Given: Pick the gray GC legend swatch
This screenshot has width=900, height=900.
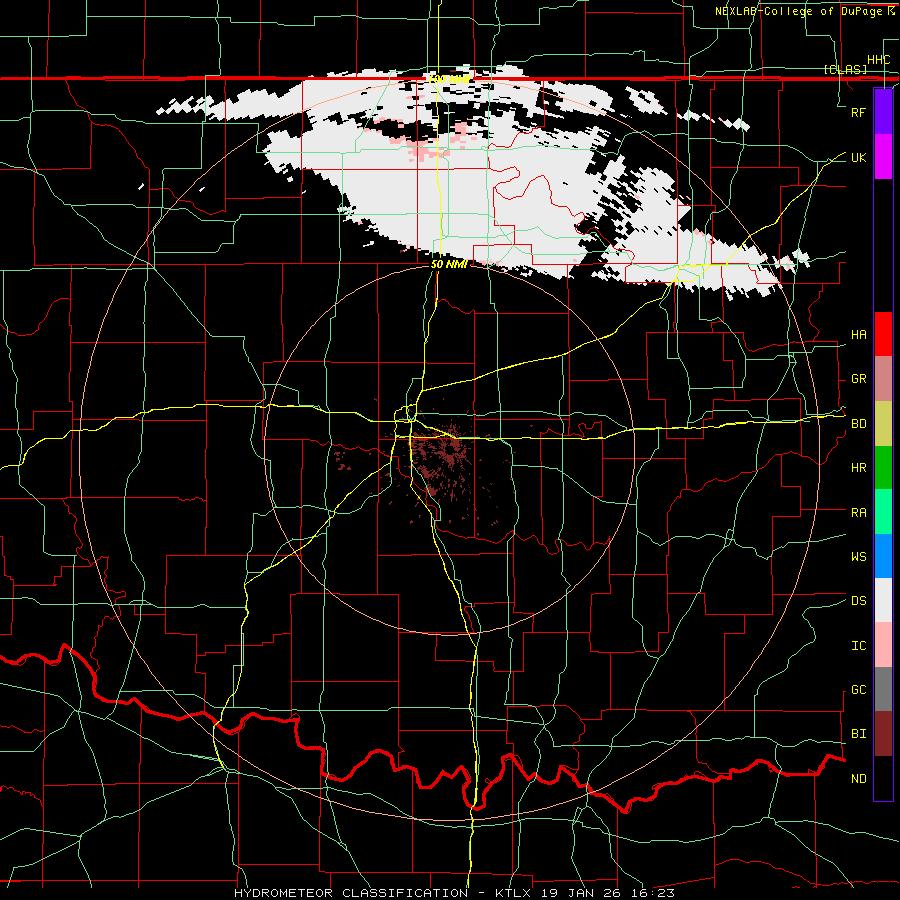Looking at the screenshot, I should coord(883,689).
